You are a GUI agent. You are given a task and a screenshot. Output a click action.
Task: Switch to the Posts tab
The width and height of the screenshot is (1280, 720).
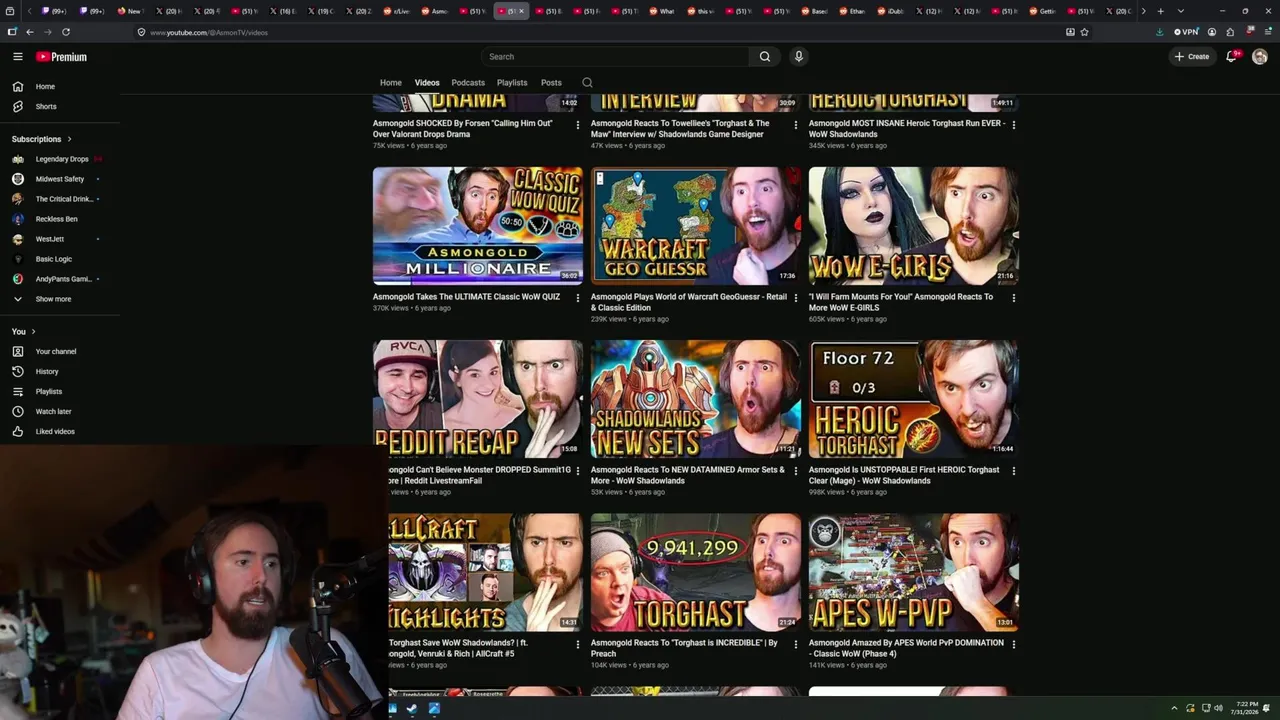point(551,83)
